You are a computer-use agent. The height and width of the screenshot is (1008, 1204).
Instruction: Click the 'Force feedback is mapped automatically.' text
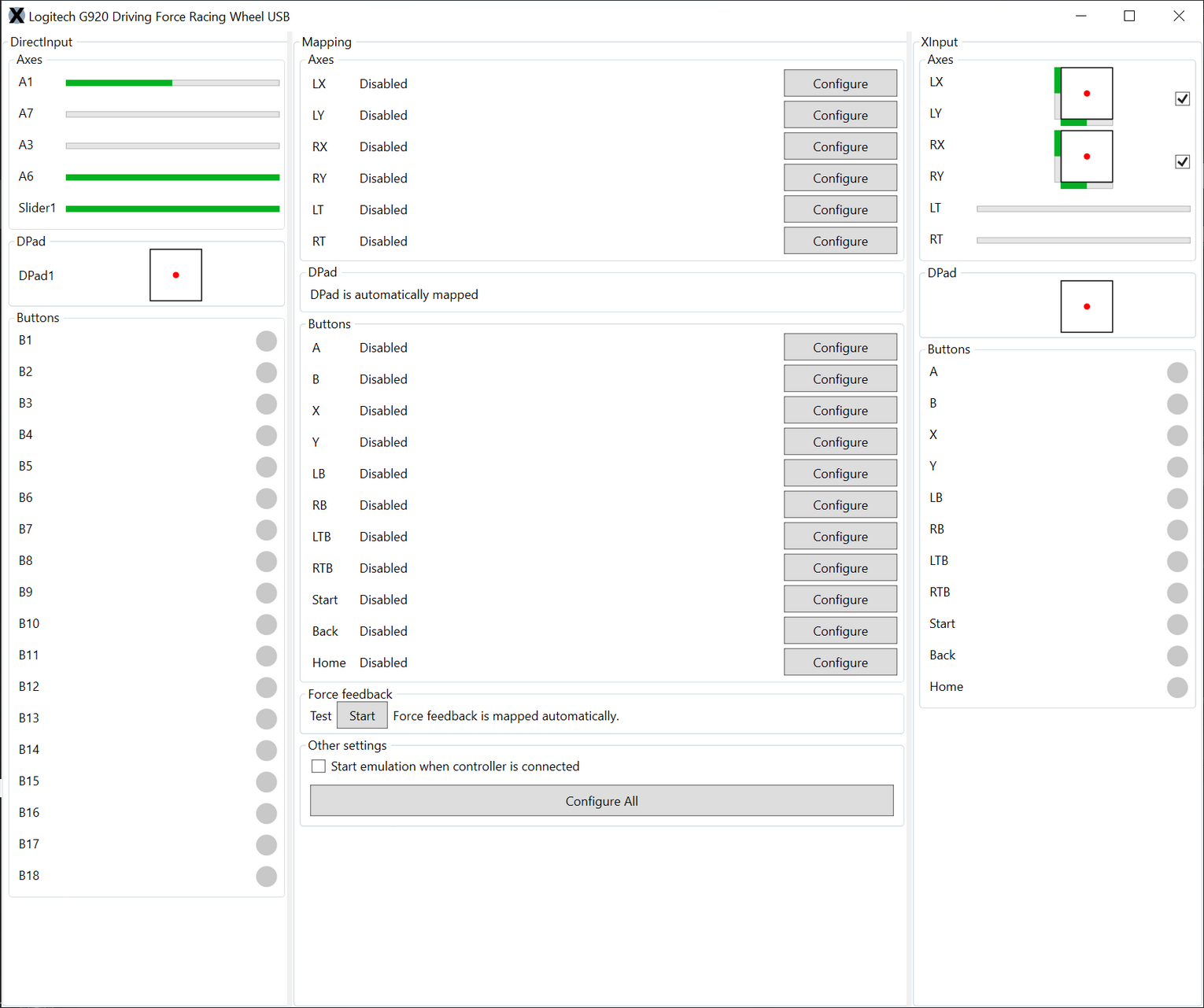point(506,716)
